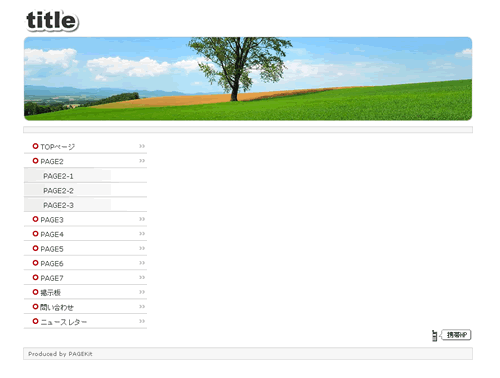Click red circle icon beside 掲示板
Viewport: 500px width, 378px height.
click(x=35, y=292)
